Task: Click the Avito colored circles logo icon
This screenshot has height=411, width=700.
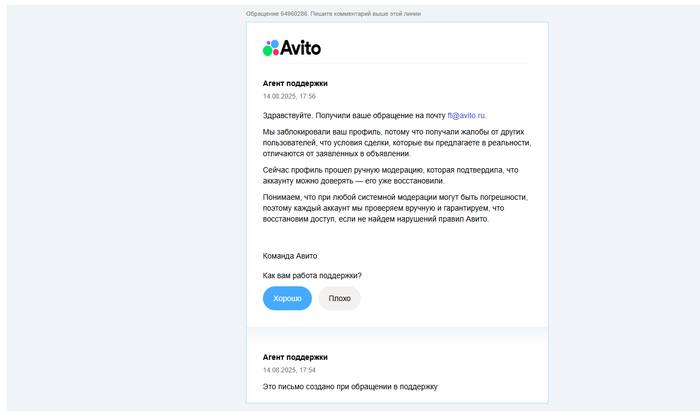Action: (271, 48)
